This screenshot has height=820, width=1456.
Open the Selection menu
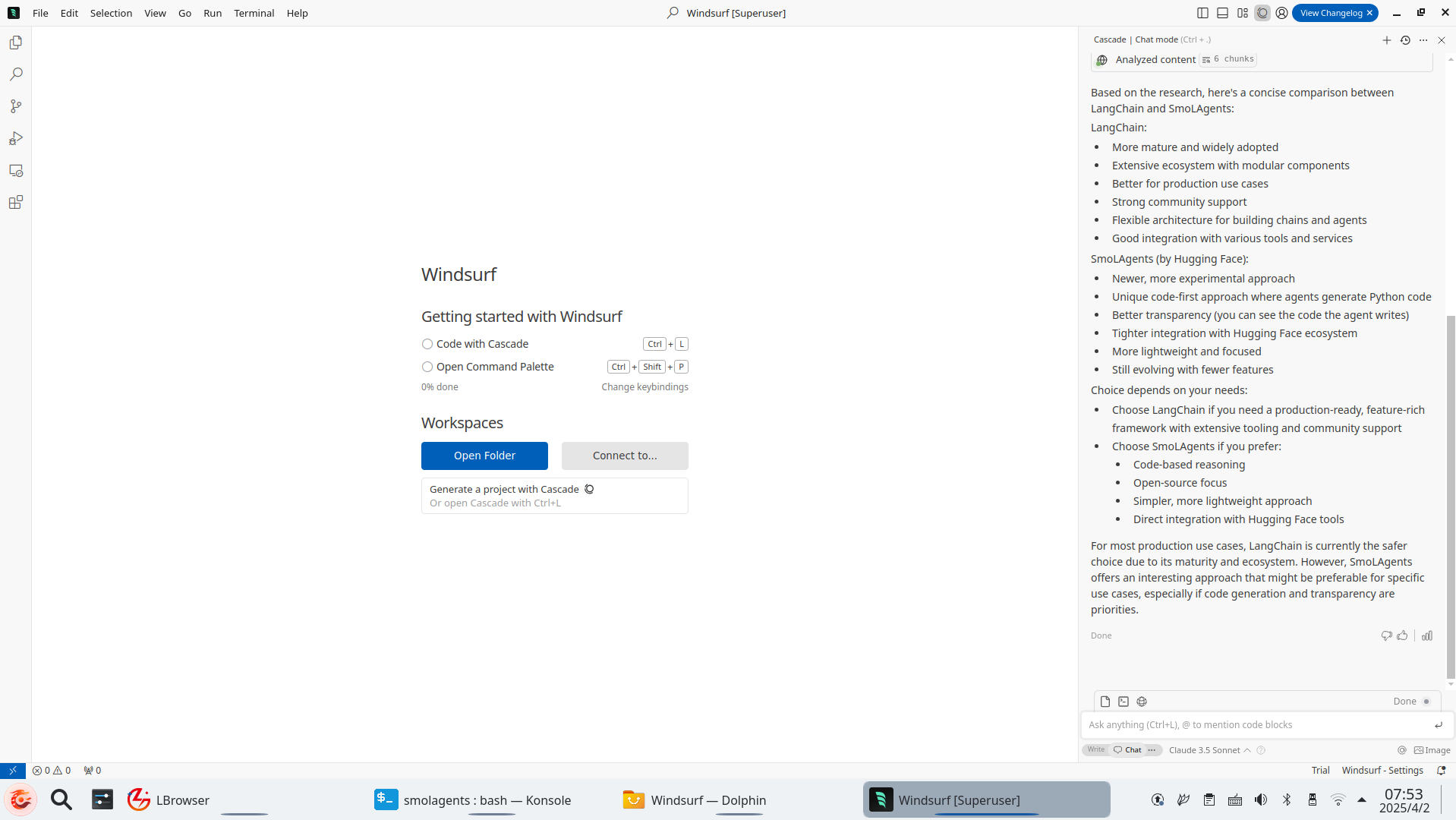tap(111, 13)
